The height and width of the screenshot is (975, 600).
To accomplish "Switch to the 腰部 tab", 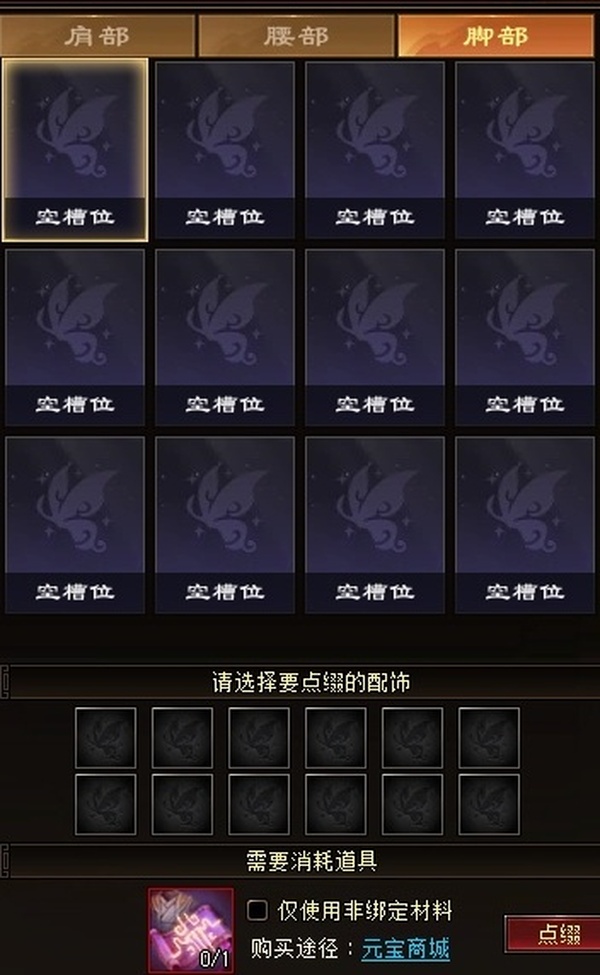I will pos(297,36).
